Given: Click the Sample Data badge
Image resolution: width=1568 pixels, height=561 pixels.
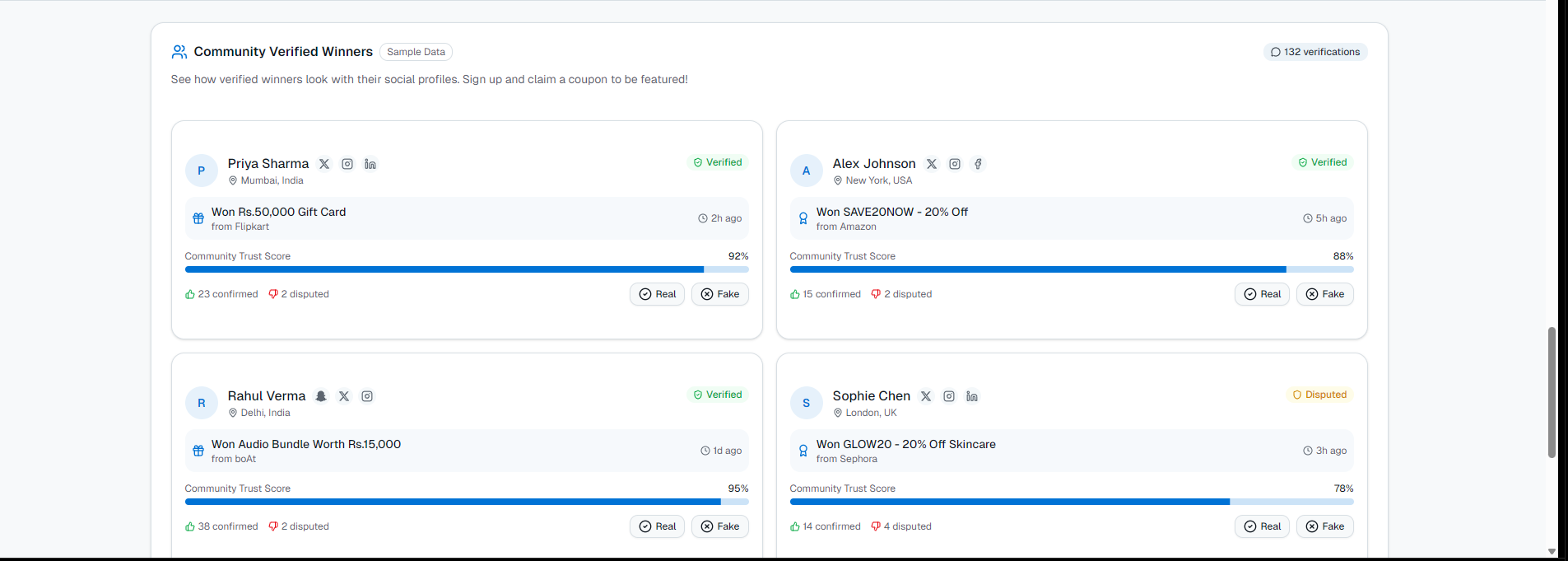Looking at the screenshot, I should pyautogui.click(x=416, y=52).
